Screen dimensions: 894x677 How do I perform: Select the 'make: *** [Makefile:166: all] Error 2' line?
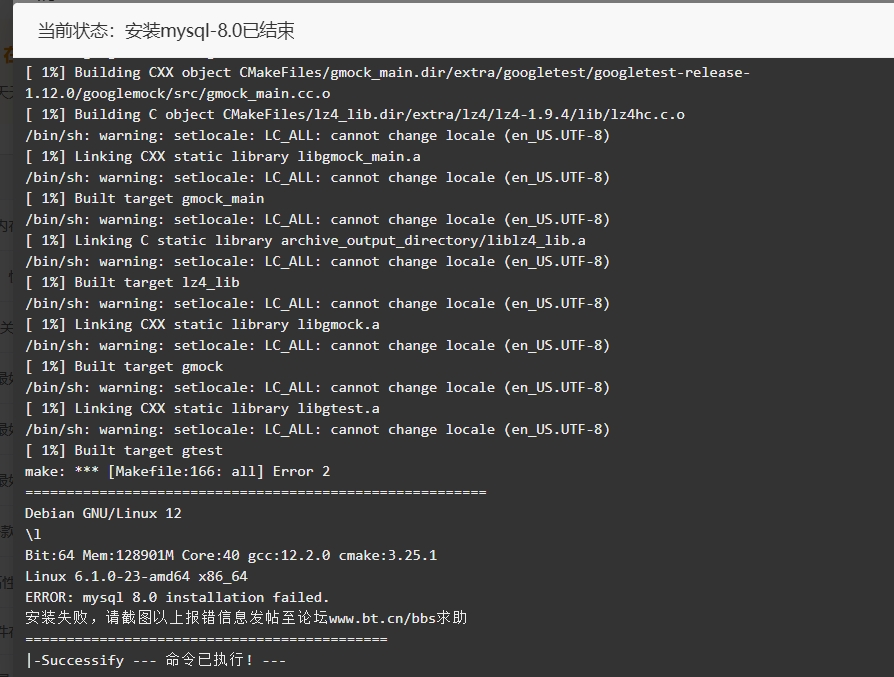(x=177, y=472)
